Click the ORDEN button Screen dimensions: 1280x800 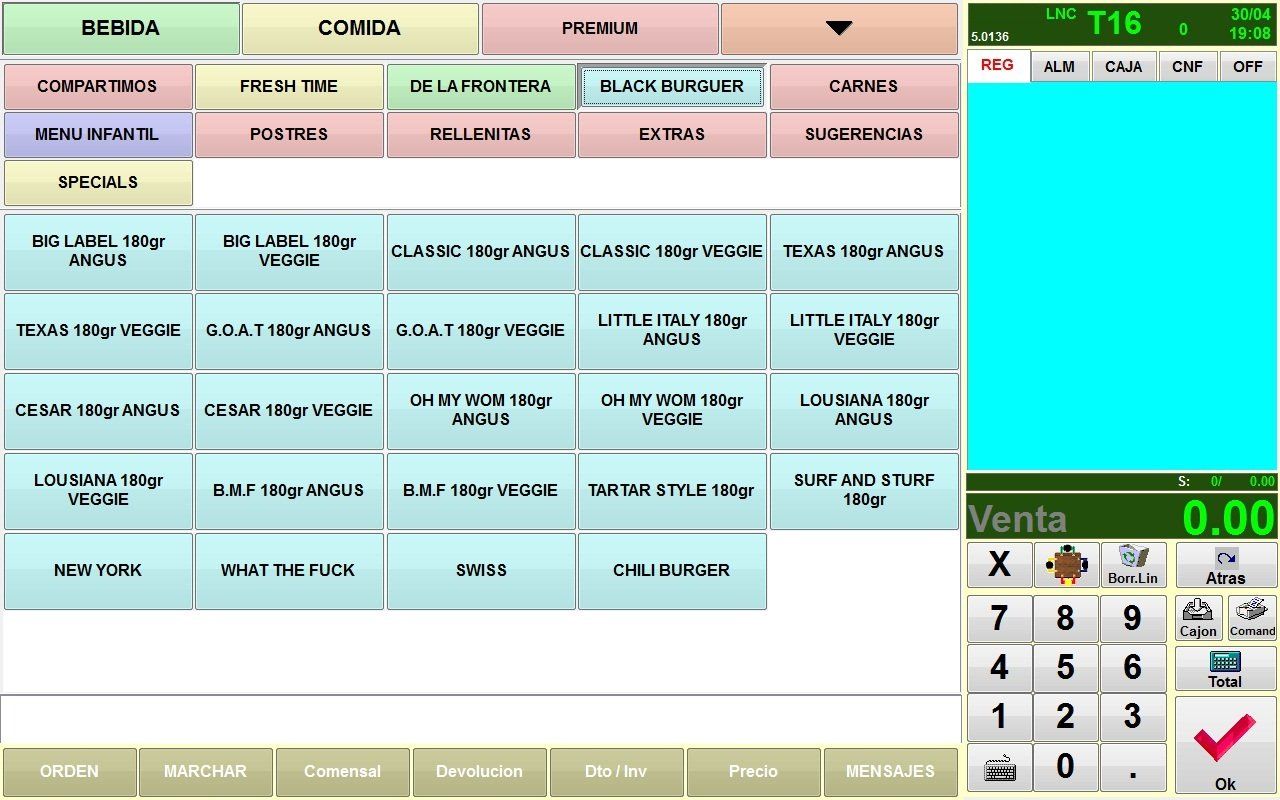click(x=69, y=772)
